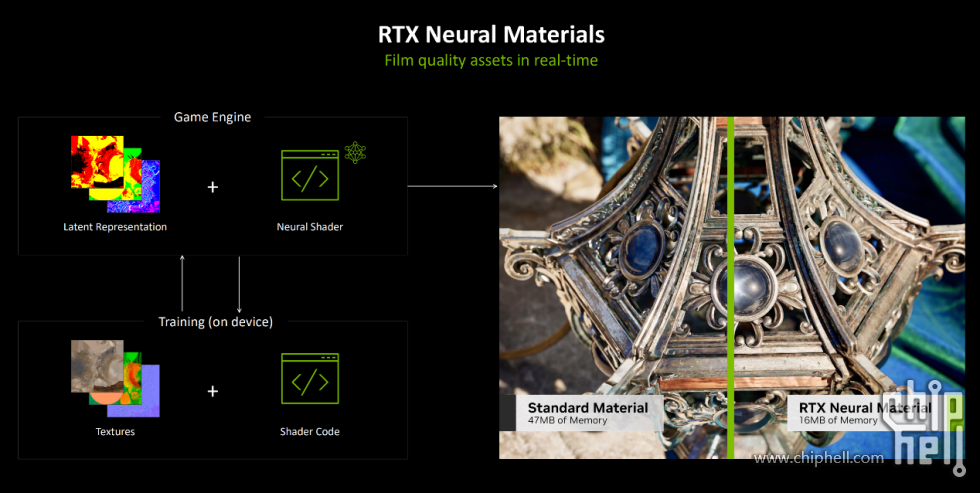Click the Neural Shader code window icon
Screen dimensions: 980x493
coord(310,175)
